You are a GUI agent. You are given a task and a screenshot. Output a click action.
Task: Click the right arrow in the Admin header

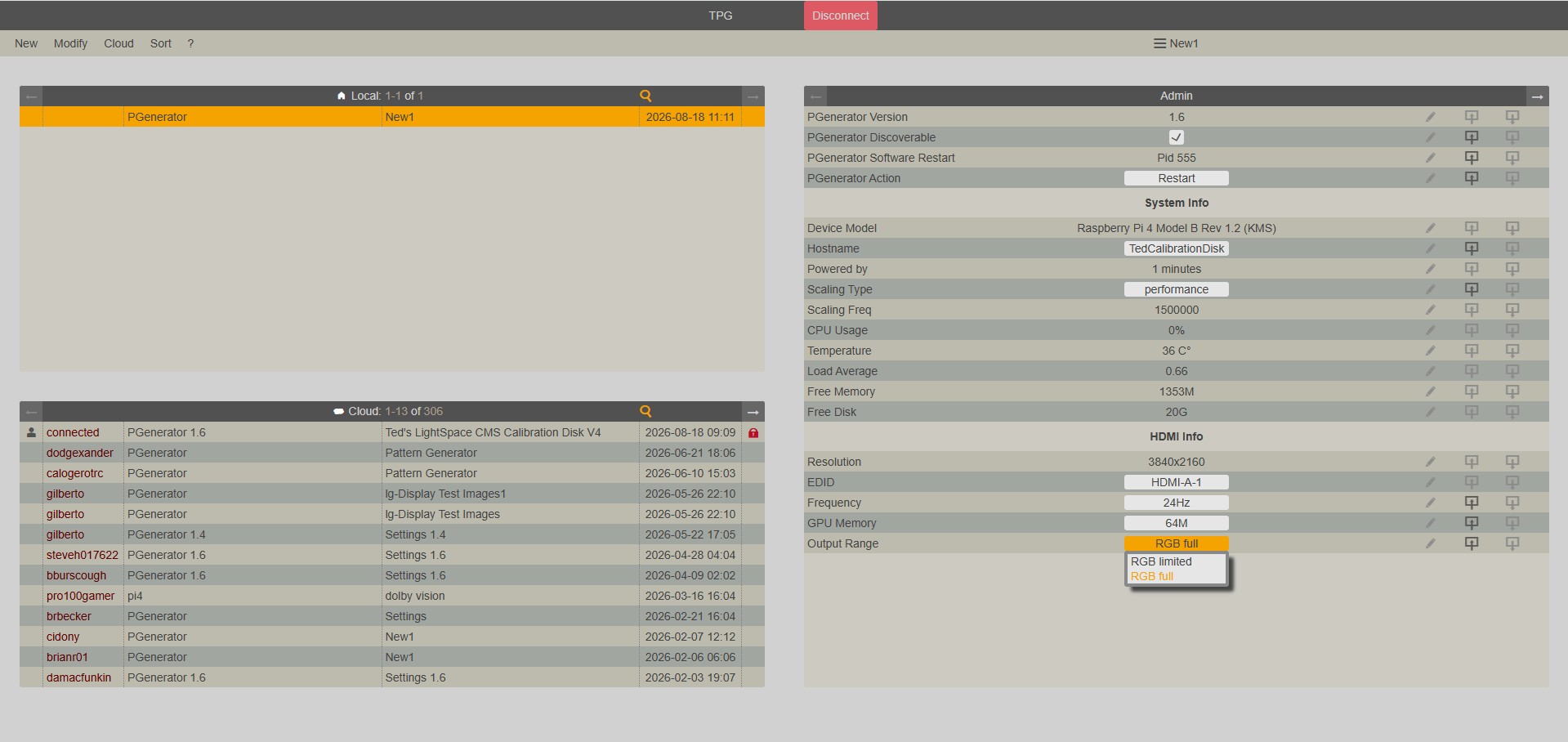coord(1538,96)
